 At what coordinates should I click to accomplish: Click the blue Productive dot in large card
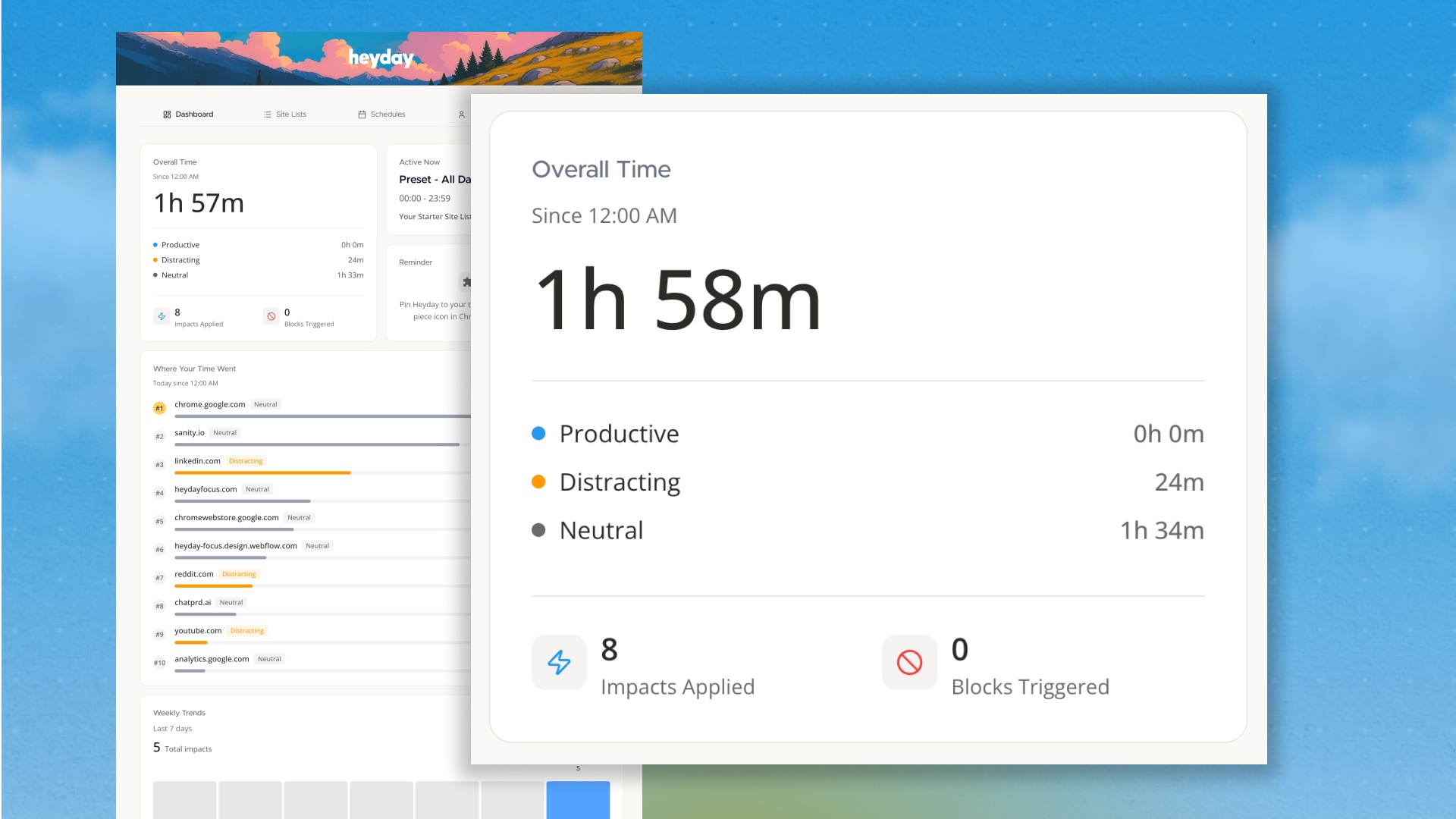coord(538,434)
